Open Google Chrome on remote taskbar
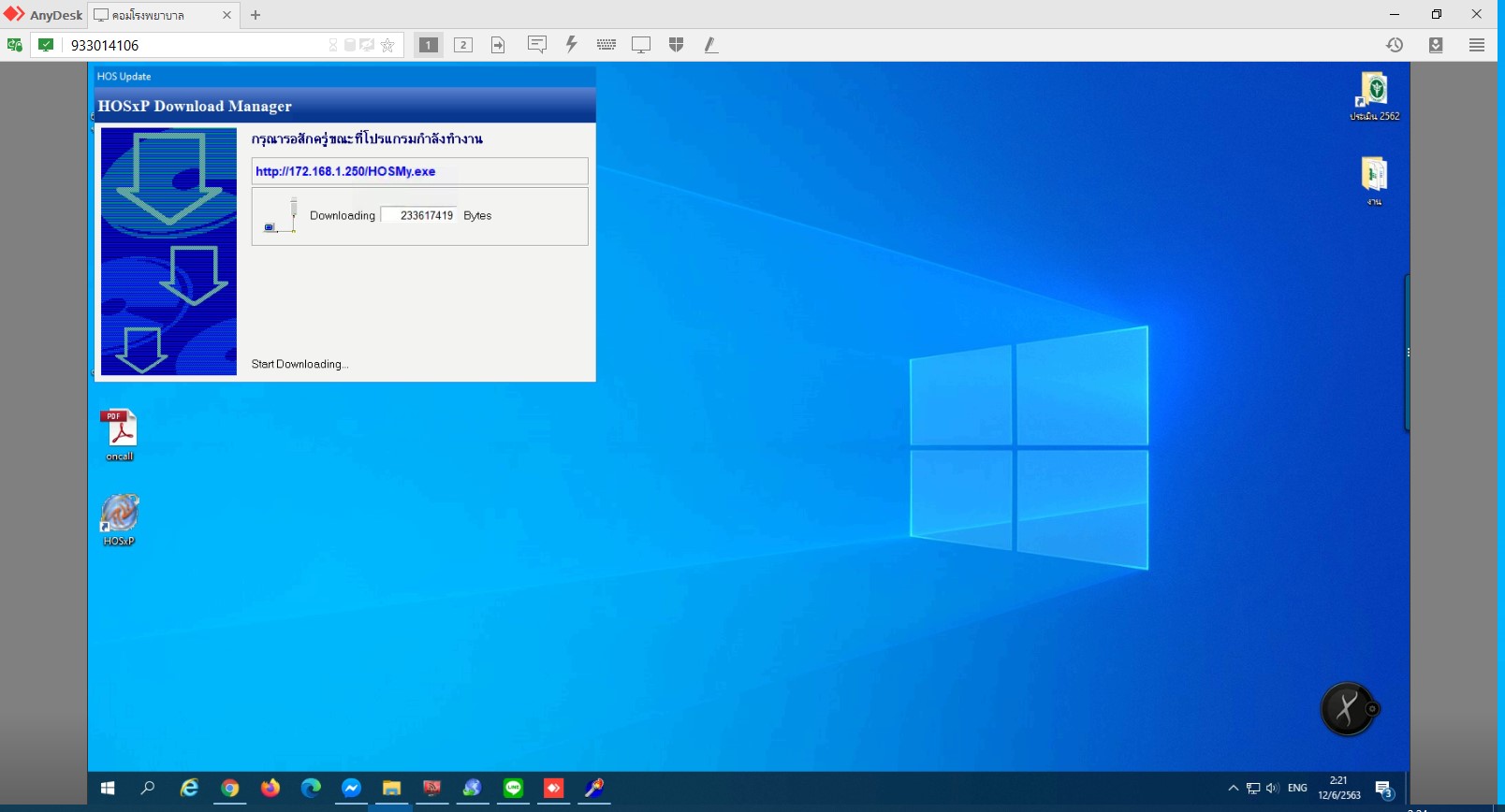This screenshot has width=1505, height=812. [230, 789]
